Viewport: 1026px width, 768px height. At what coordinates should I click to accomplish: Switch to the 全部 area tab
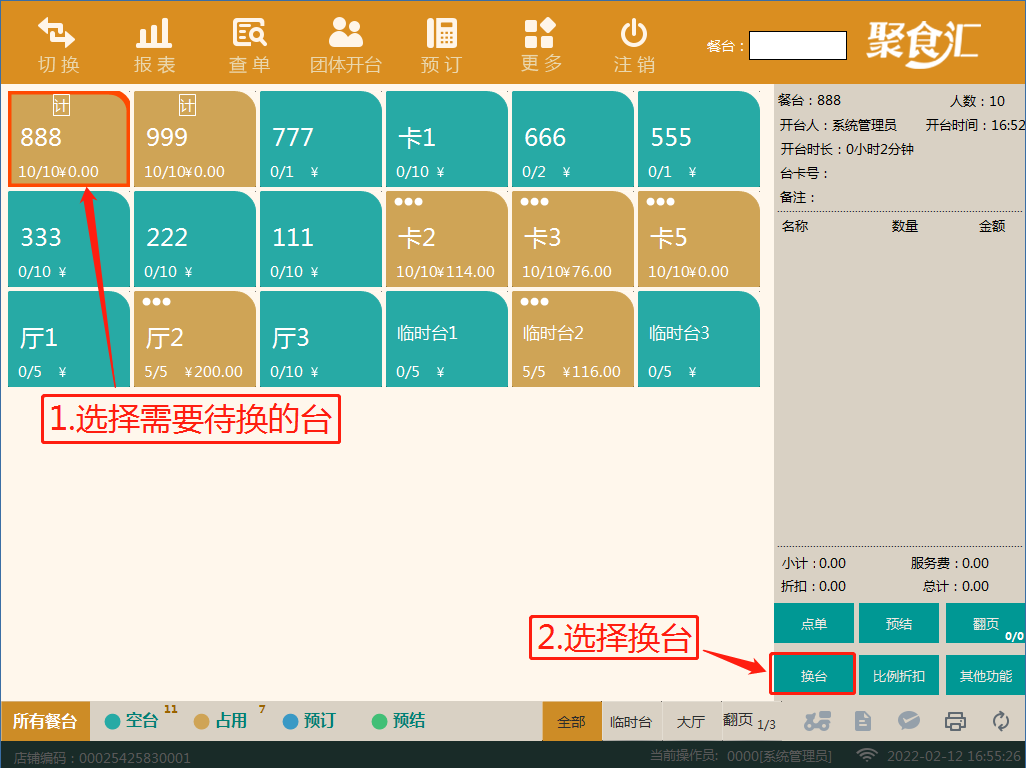[571, 722]
